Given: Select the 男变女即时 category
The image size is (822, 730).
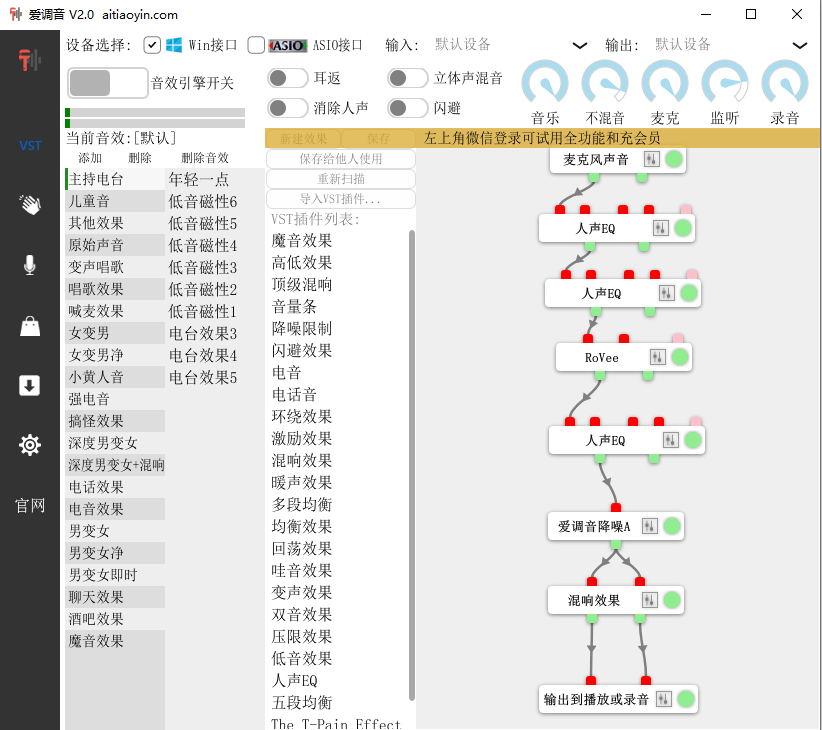Looking at the screenshot, I should [x=115, y=575].
